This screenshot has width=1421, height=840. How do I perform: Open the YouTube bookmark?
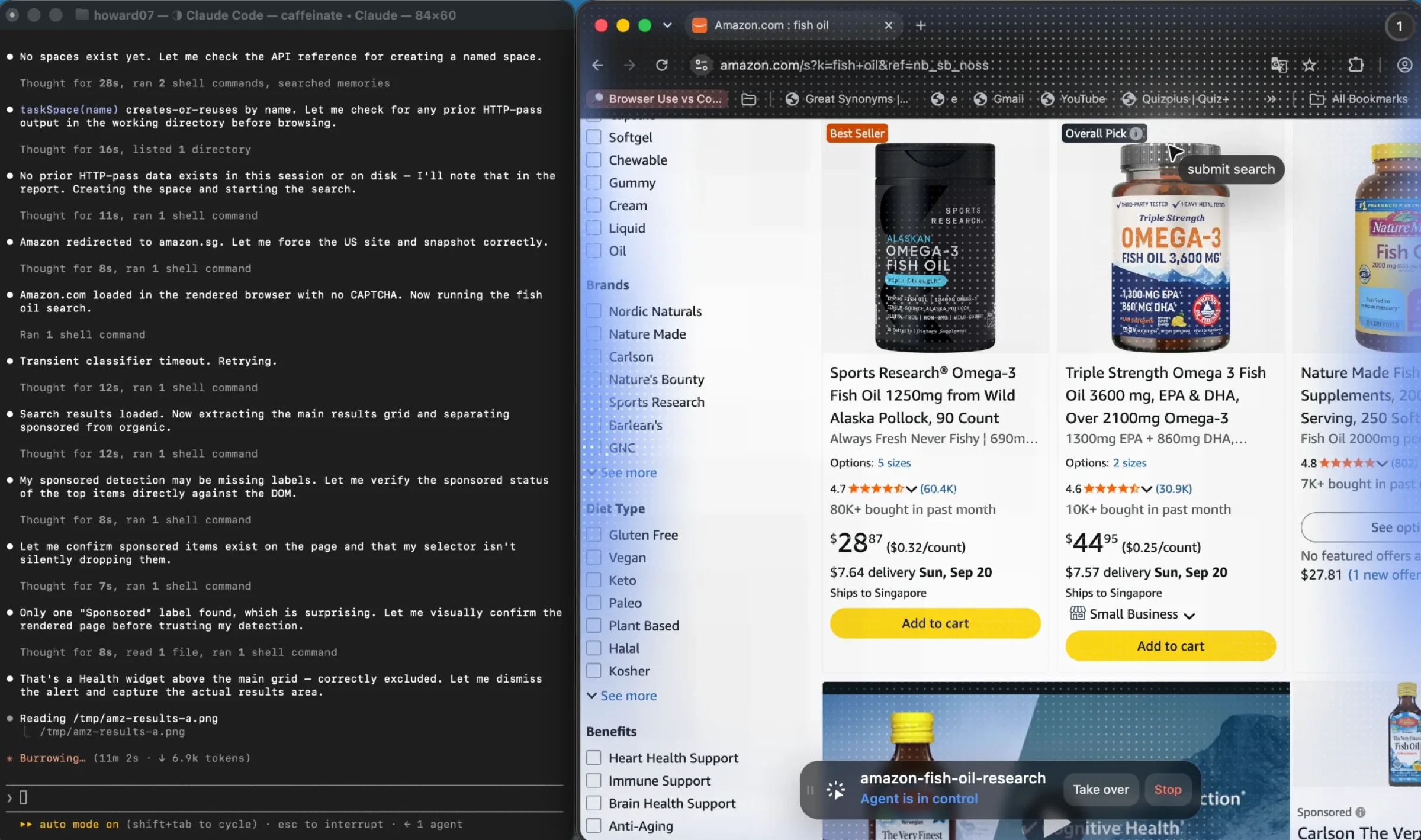(x=1073, y=99)
